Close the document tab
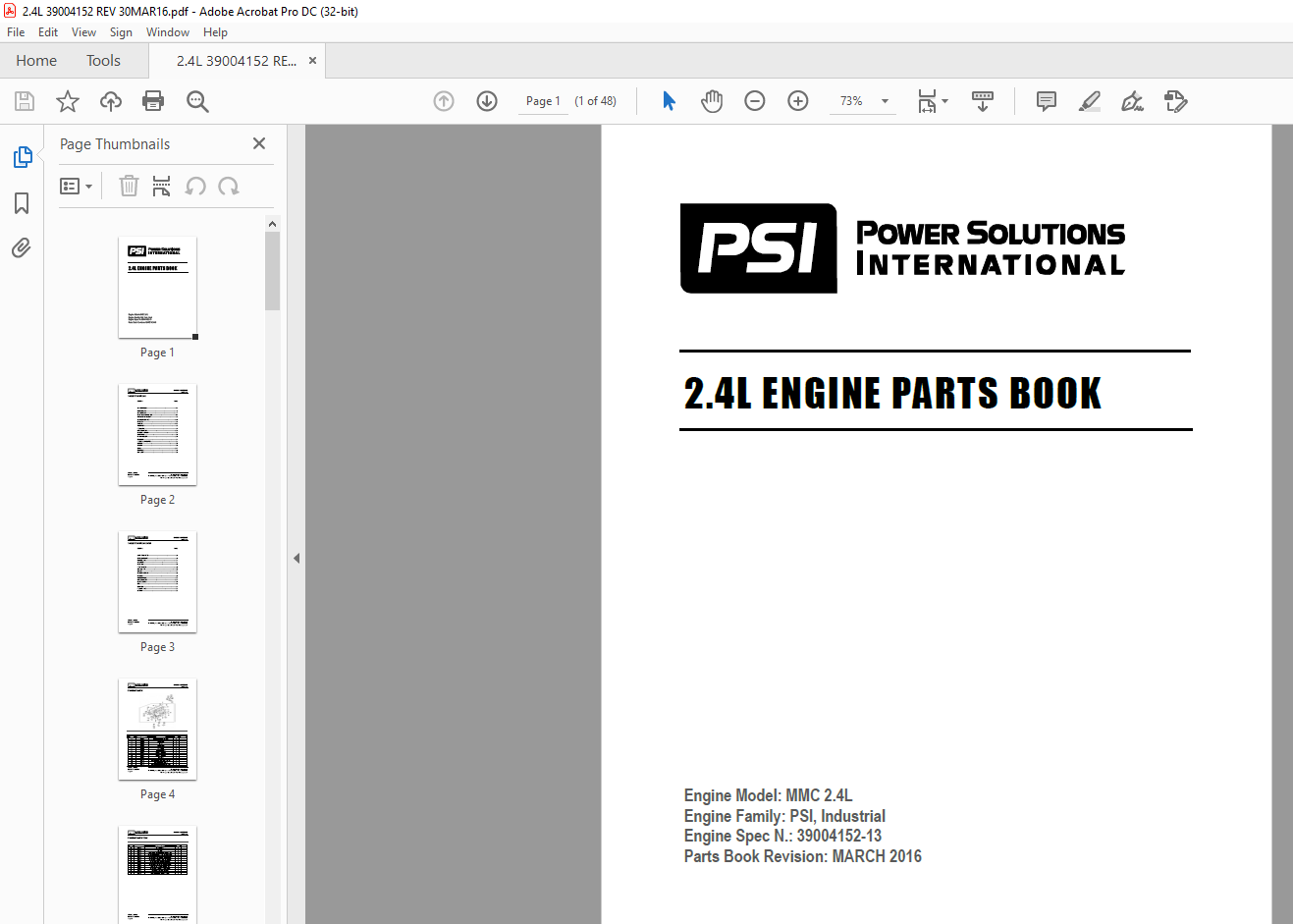1293x924 pixels. coord(312,61)
